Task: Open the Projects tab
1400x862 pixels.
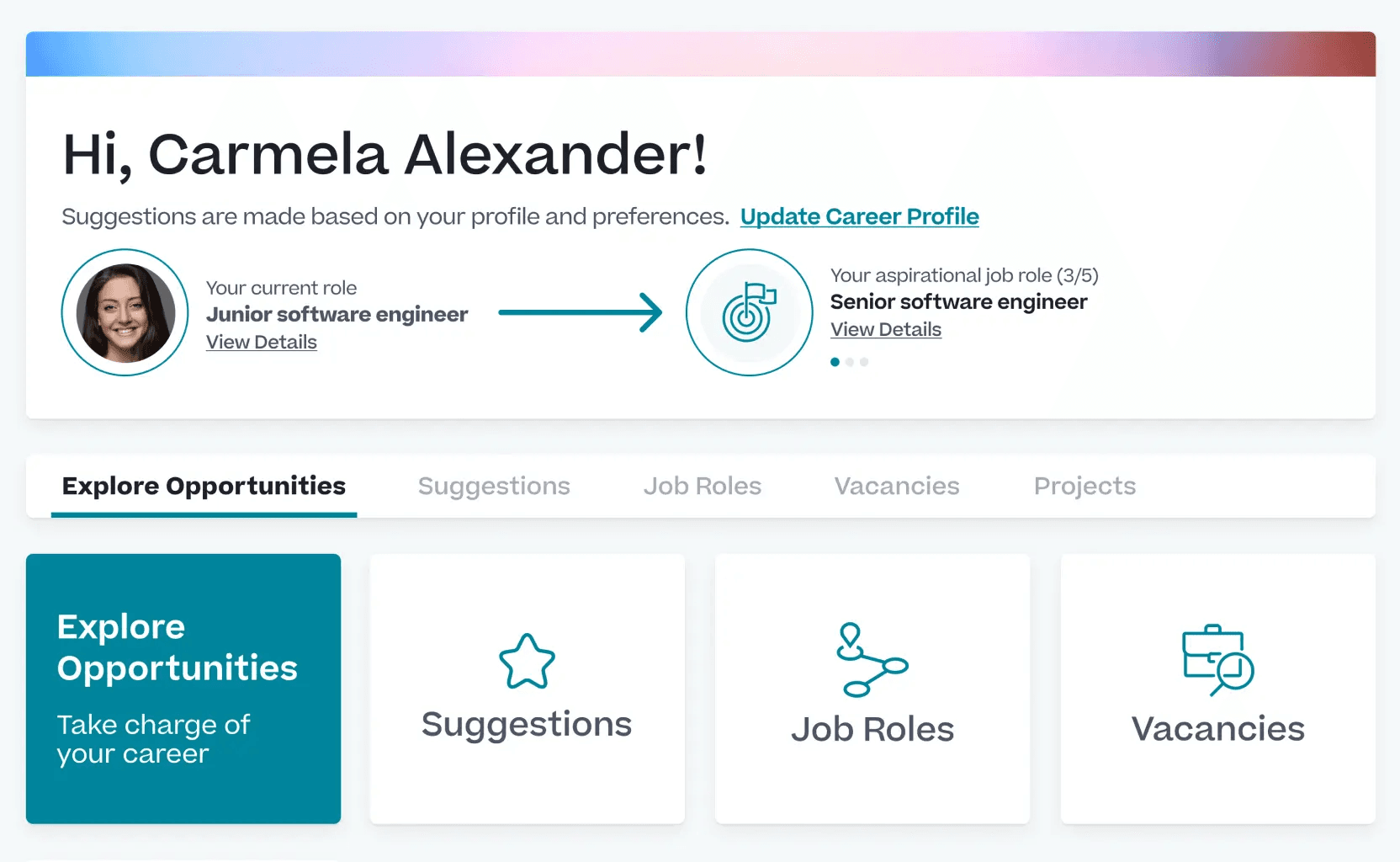Action: [1084, 486]
